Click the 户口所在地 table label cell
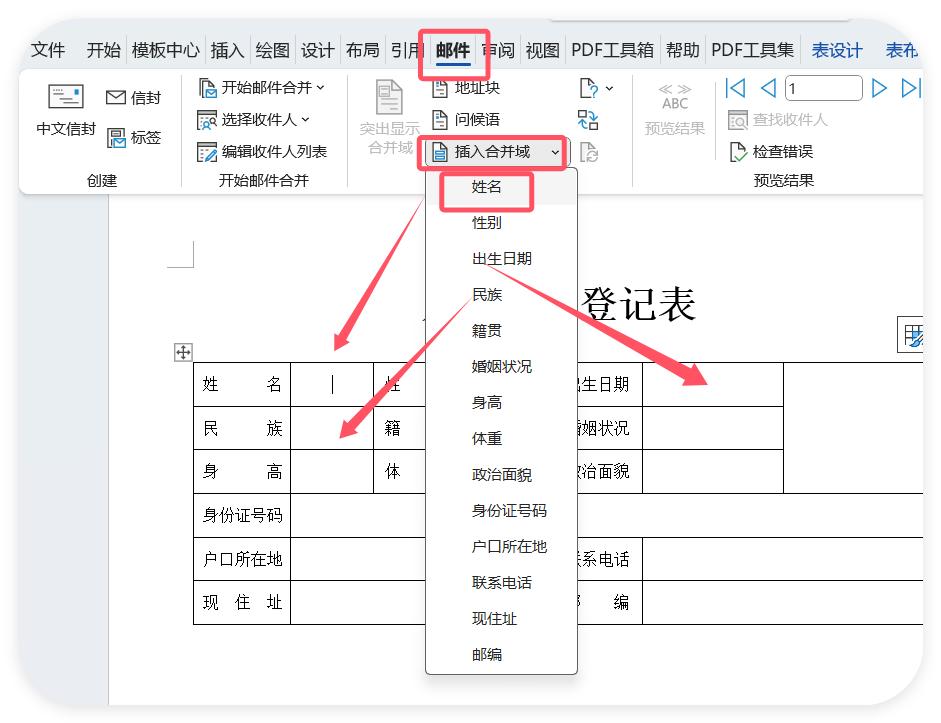 242,559
